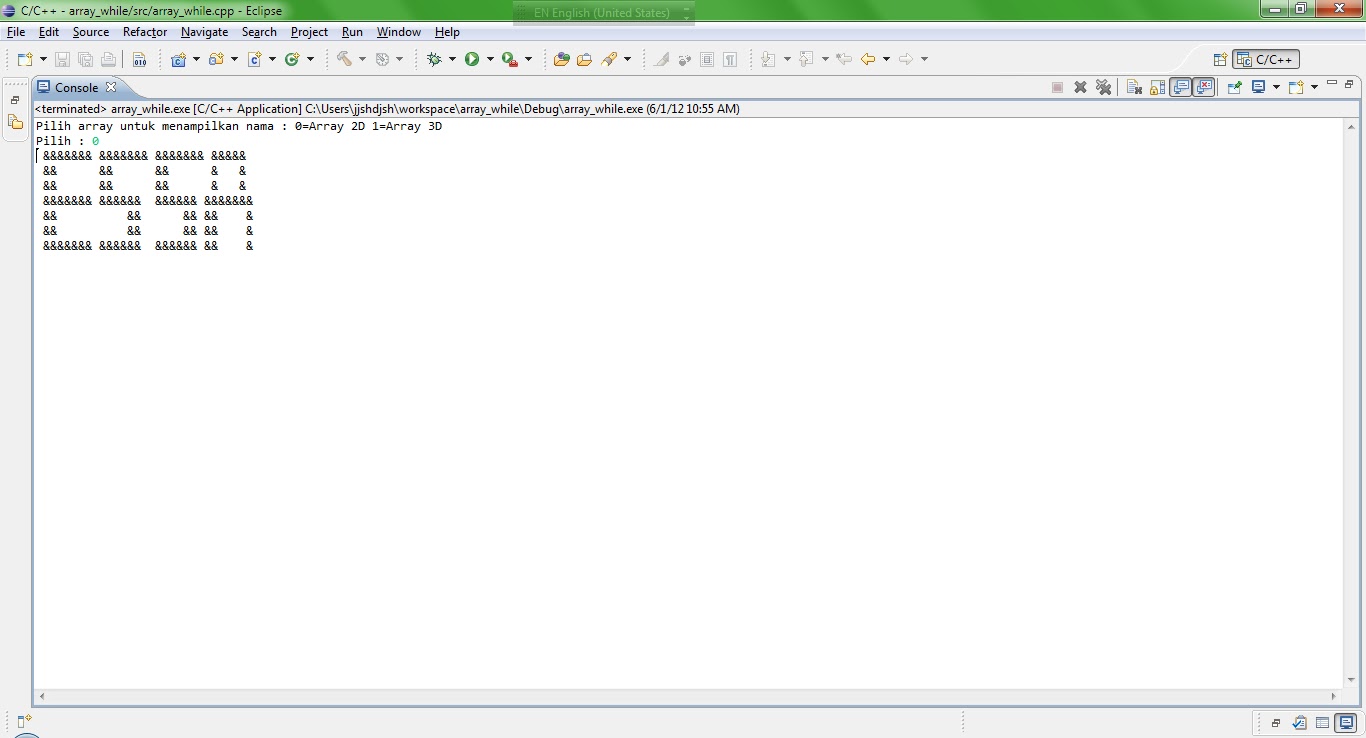
Task: Open the Run menu
Action: [352, 32]
